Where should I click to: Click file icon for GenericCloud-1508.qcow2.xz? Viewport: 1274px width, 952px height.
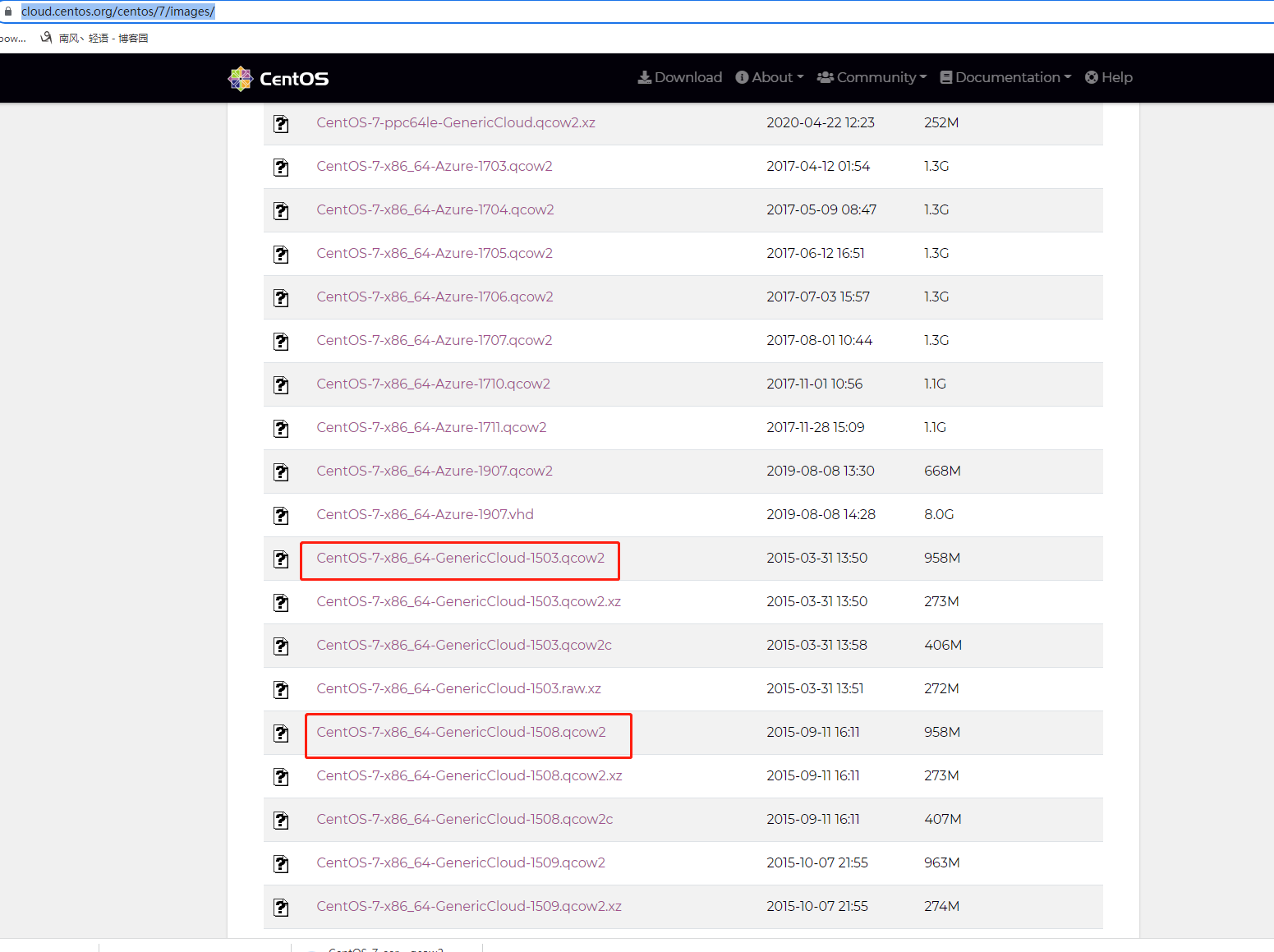[281, 777]
